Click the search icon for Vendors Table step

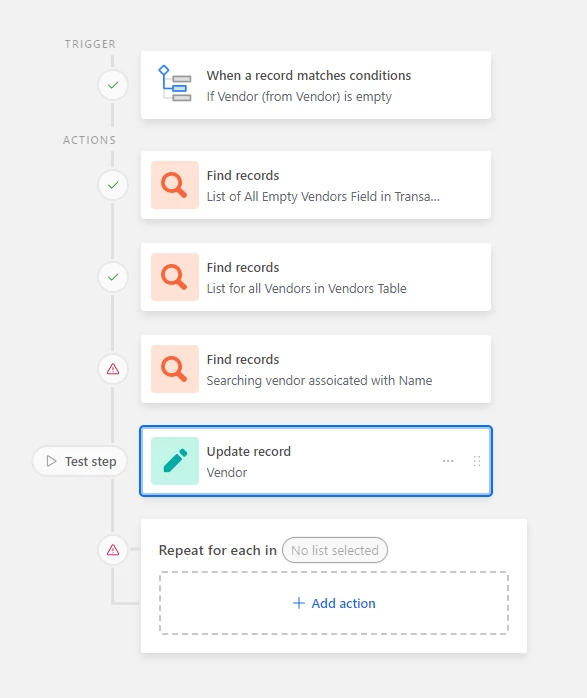pos(175,277)
